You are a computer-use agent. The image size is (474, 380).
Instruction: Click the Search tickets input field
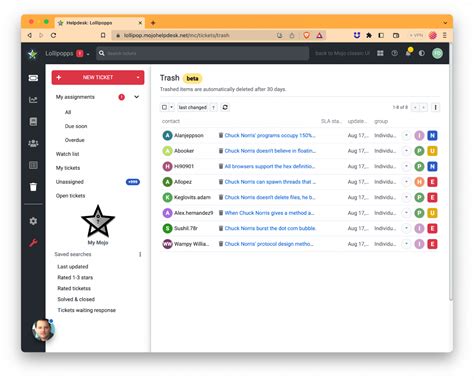[x=203, y=53]
